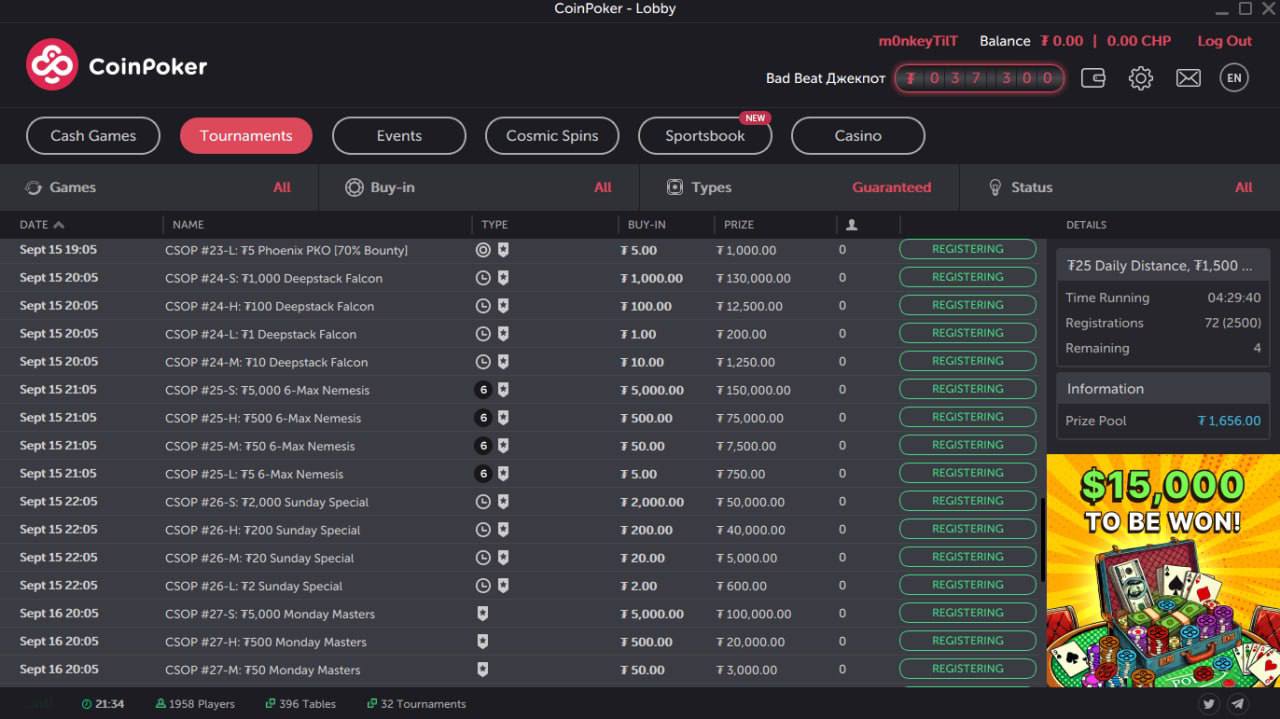Viewport: 1280px width, 719px height.
Task: Click bounty target icon on Phoenix PKO row
Action: [x=483, y=250]
